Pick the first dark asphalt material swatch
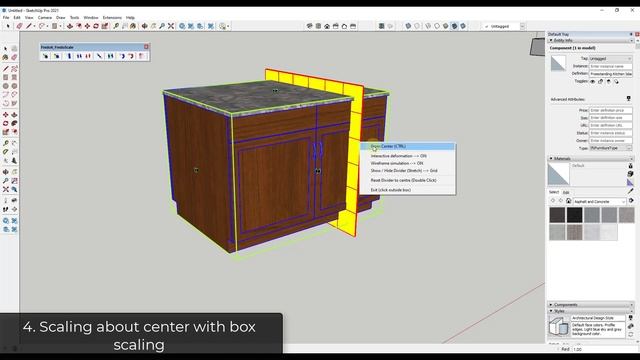640x360 pixels. (x=557, y=215)
